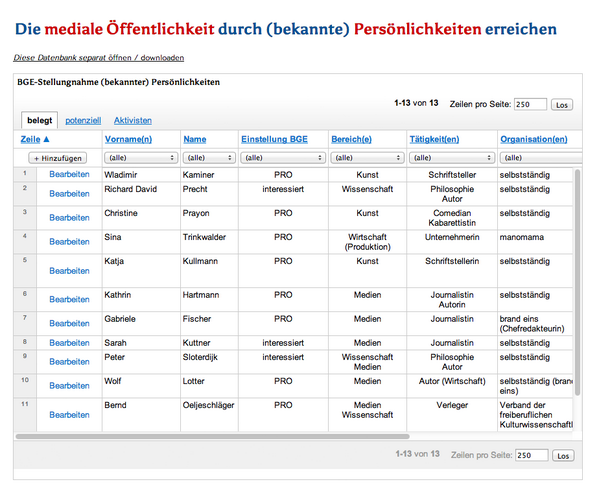Click the vertical table scrollbar
599x493 pixels.
click(x=577, y=283)
